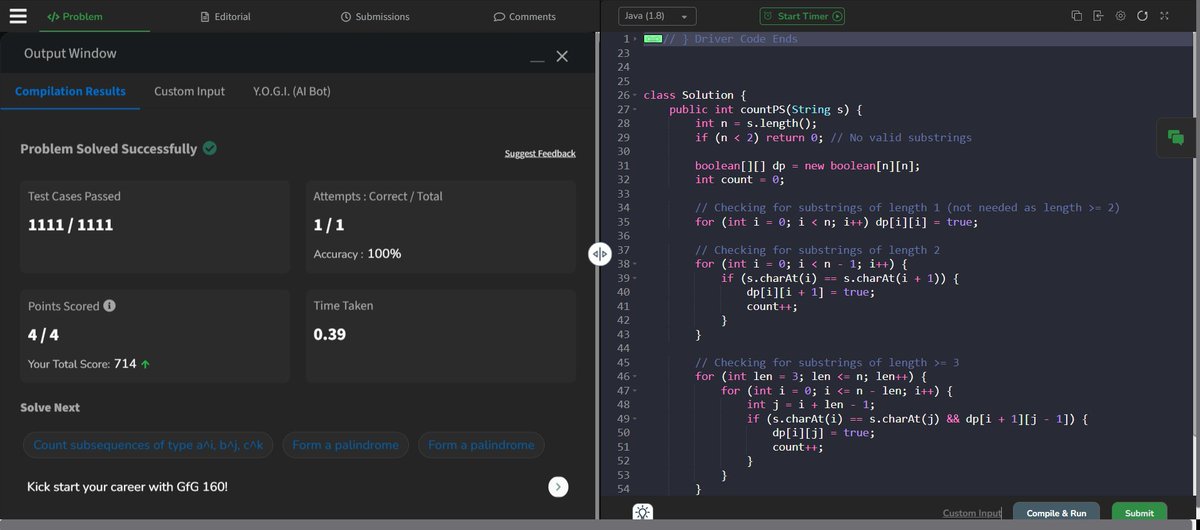This screenshot has width=1200, height=530.
Task: Expand folded driver code at line 1
Action: 636,39
